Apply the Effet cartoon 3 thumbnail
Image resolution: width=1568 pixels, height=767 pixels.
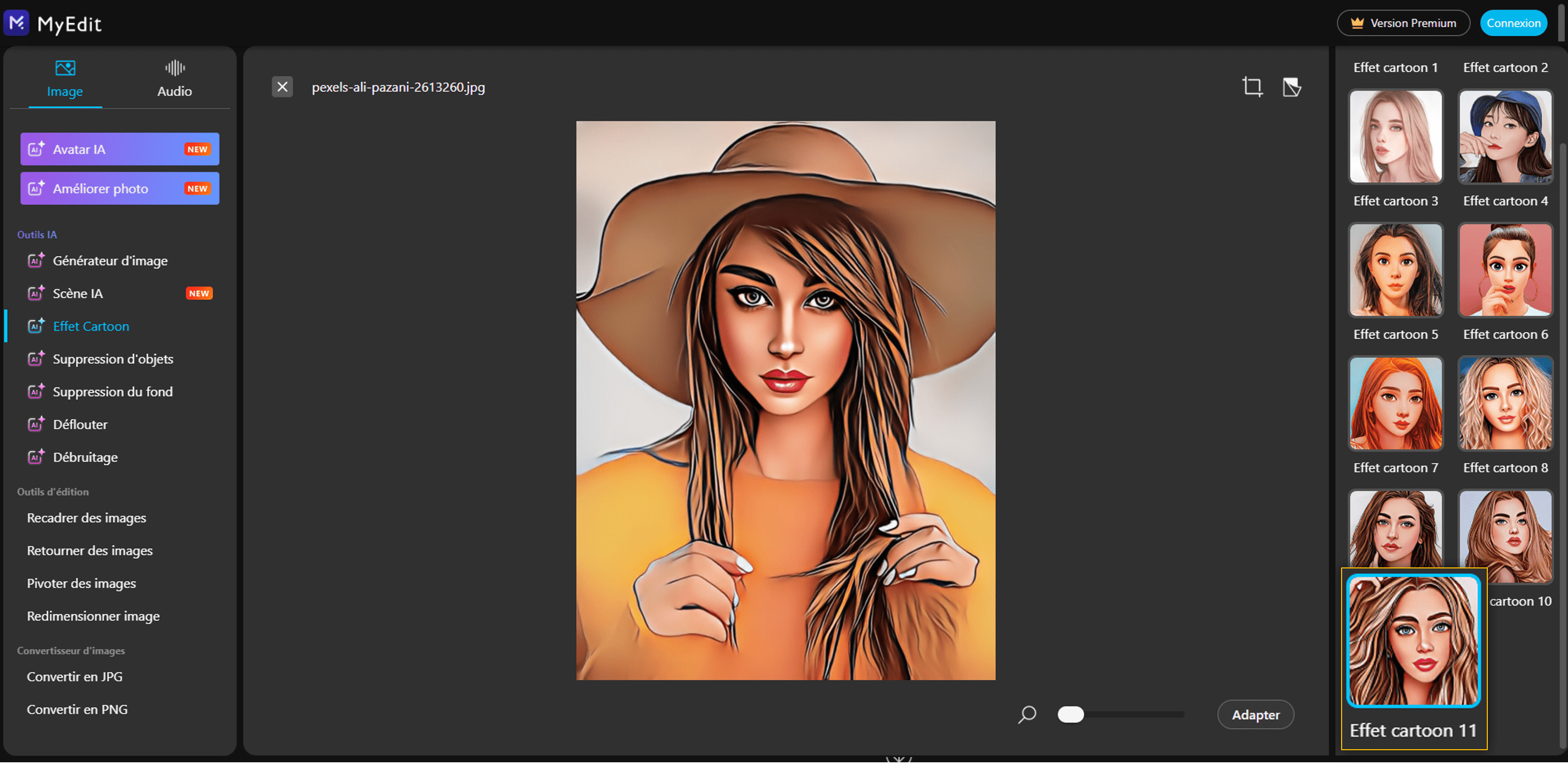click(1395, 136)
